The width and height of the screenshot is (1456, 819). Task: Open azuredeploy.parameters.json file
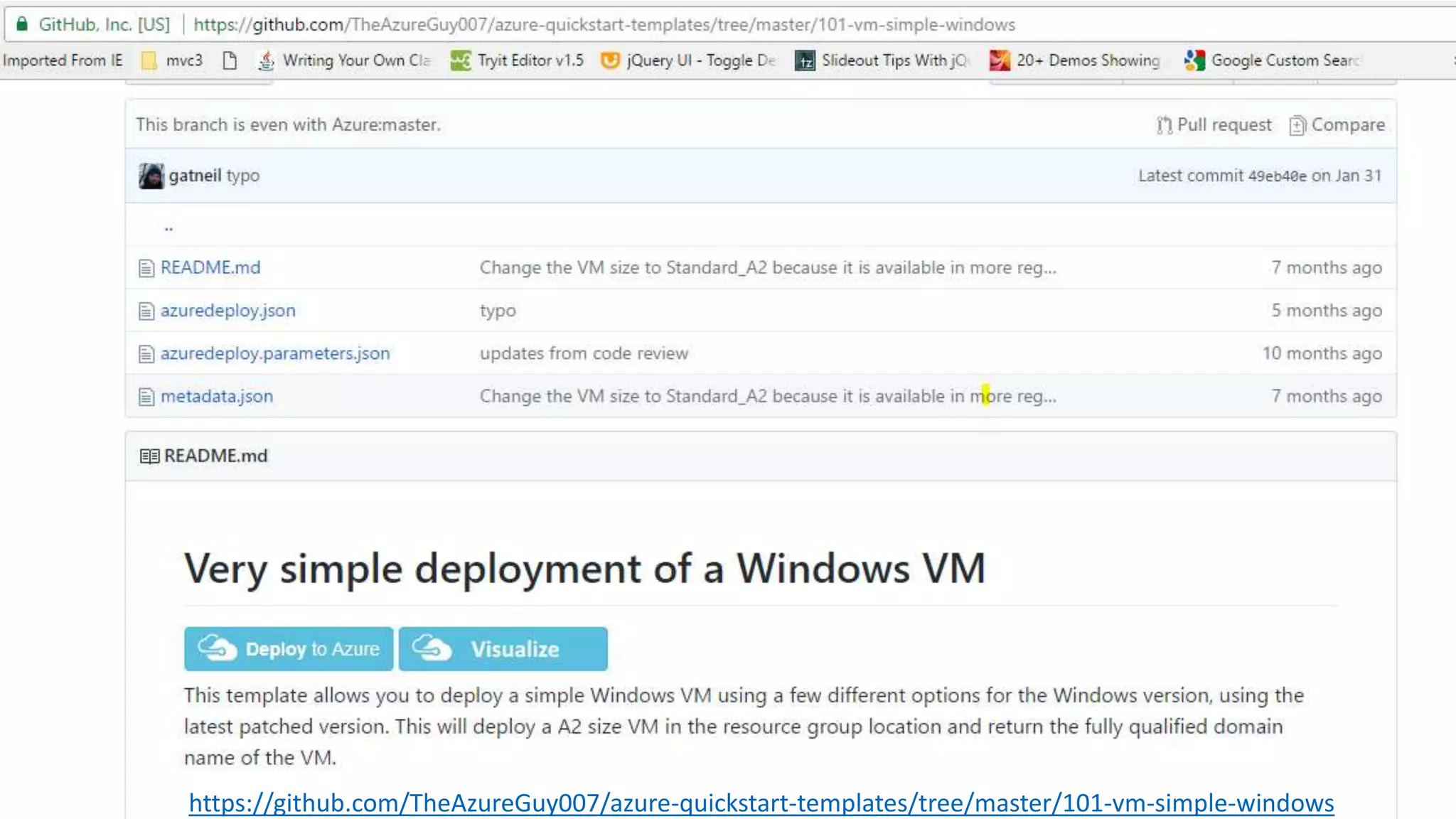(275, 353)
